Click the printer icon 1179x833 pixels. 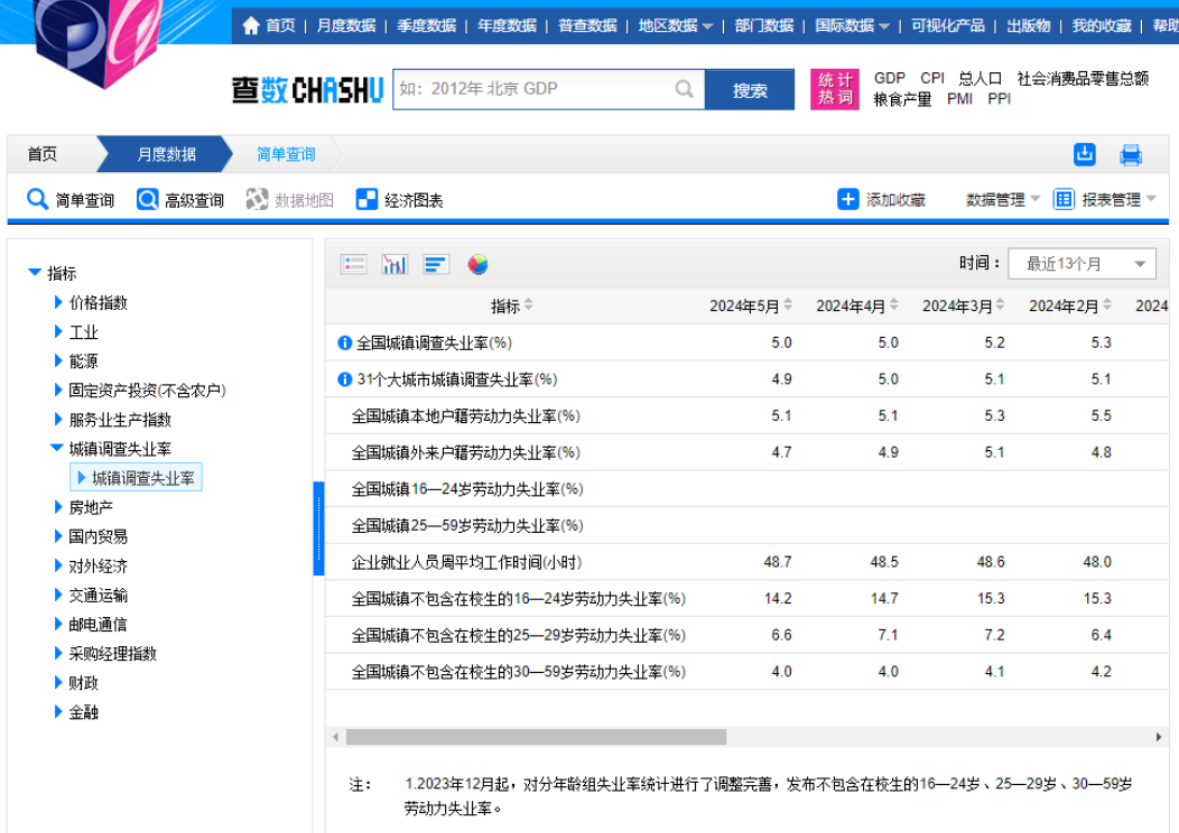(1131, 155)
